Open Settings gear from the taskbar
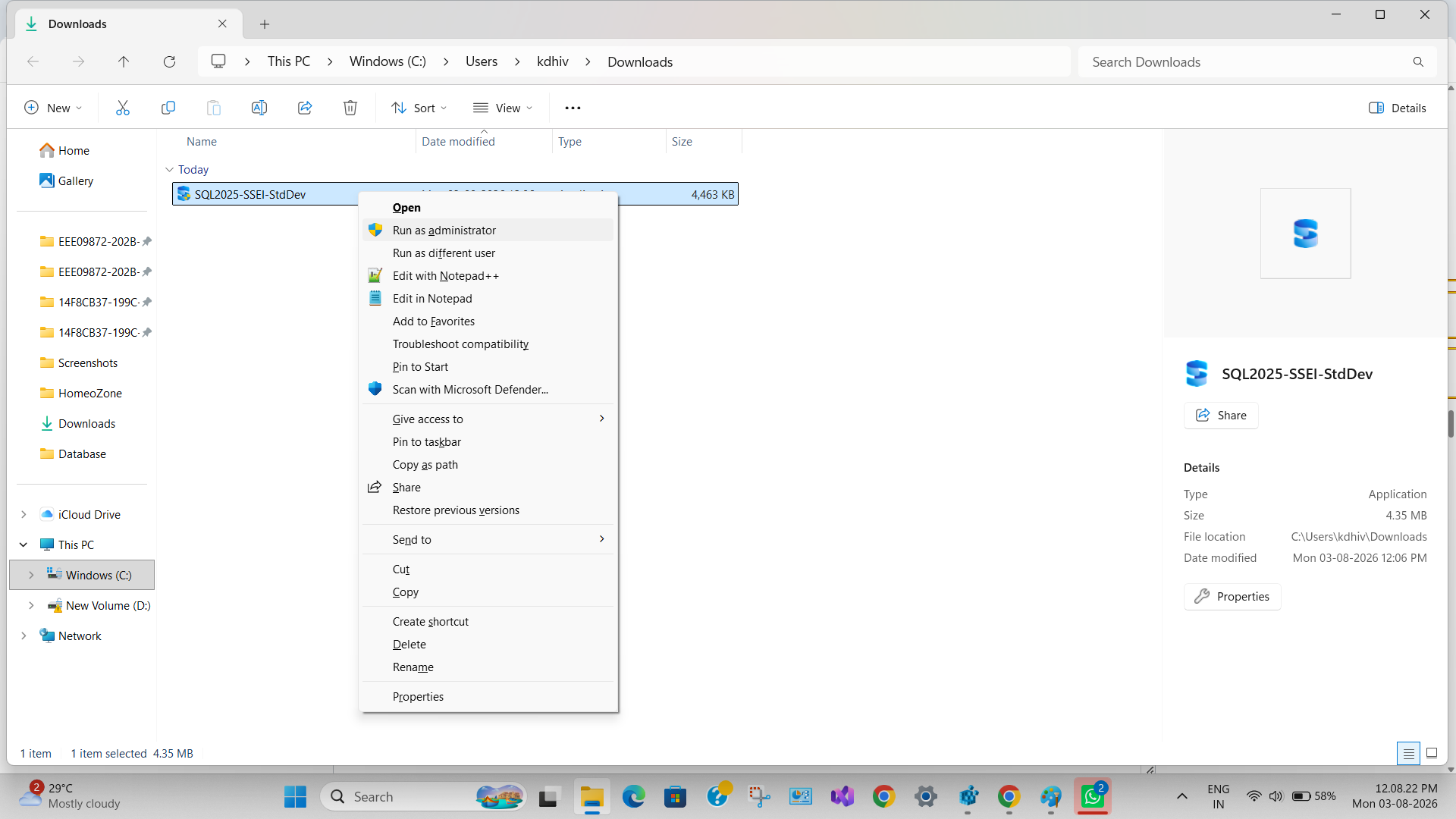This screenshot has height=819, width=1456. pos(925,796)
